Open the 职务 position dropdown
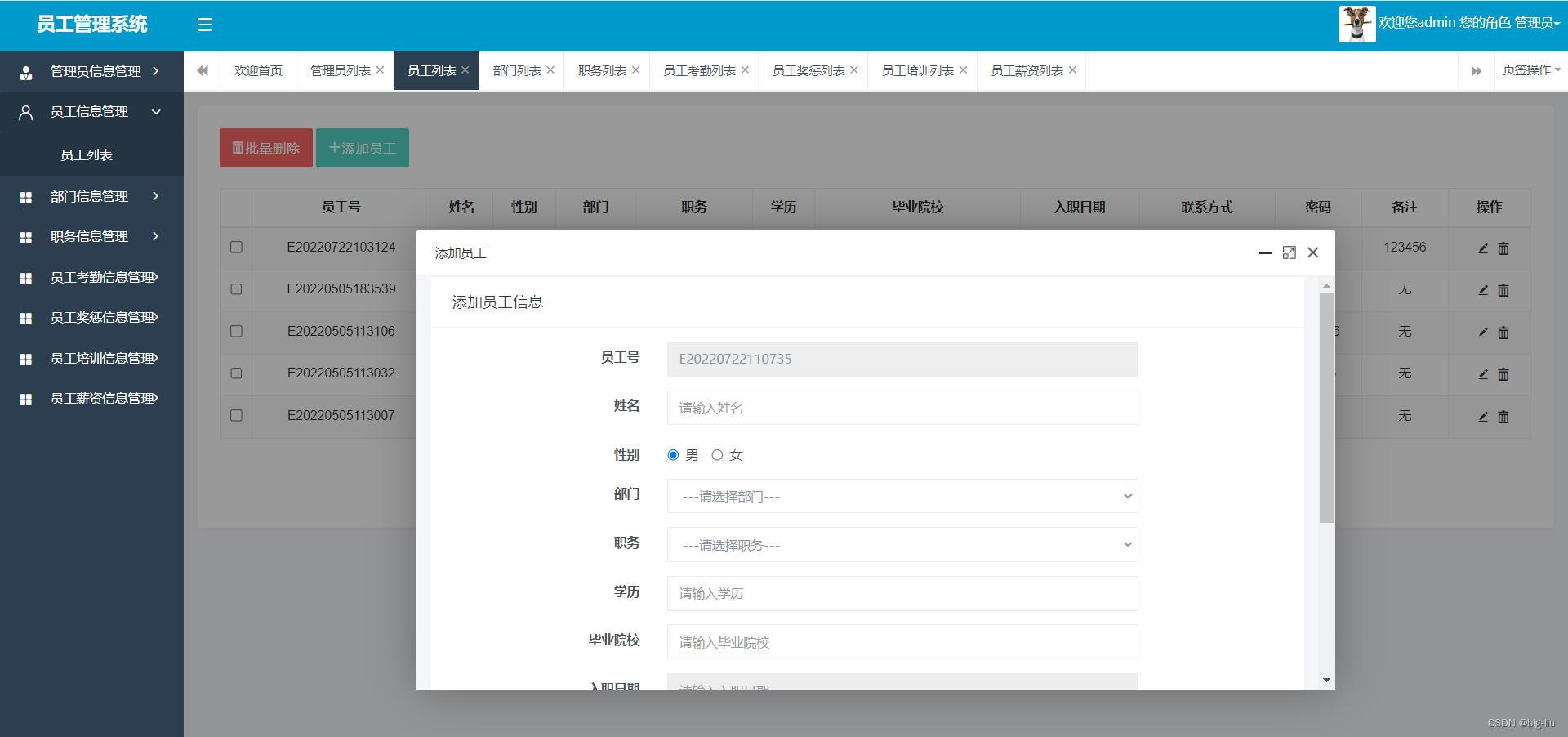1568x737 pixels. click(902, 545)
